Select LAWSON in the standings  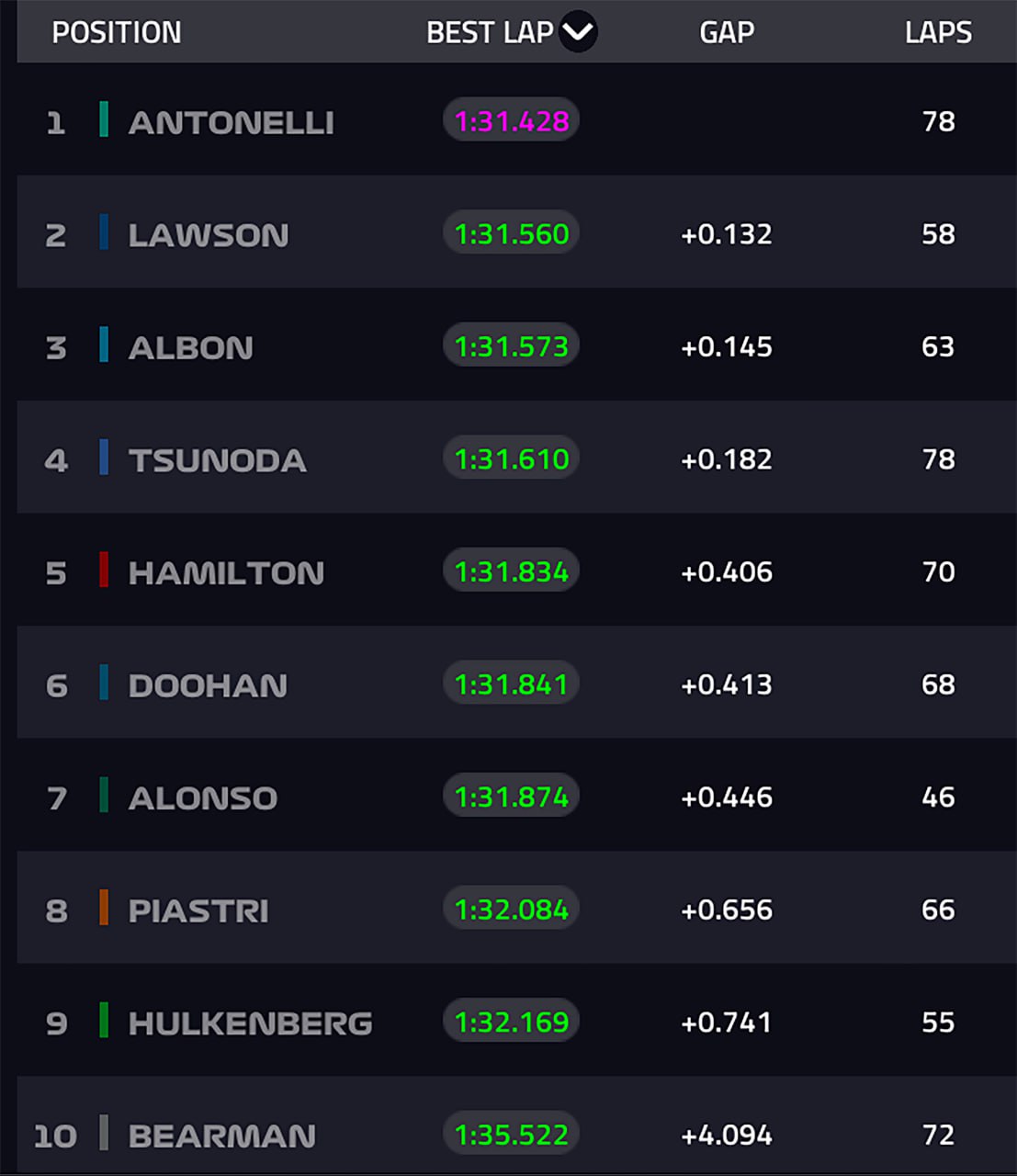pyautogui.click(x=209, y=235)
